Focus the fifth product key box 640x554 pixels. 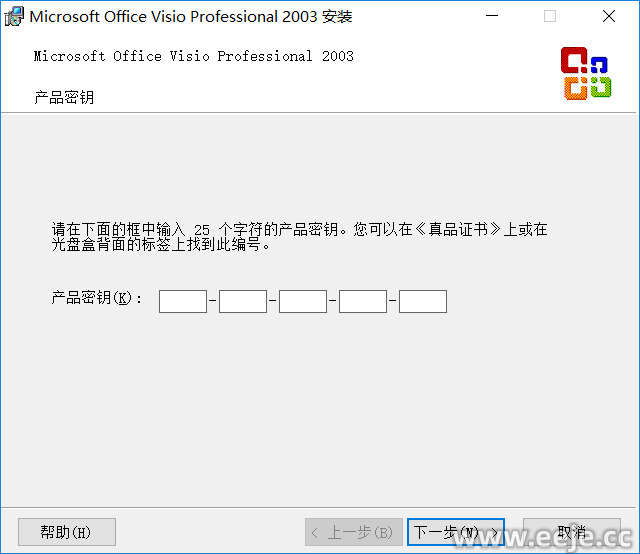pyautogui.click(x=423, y=301)
